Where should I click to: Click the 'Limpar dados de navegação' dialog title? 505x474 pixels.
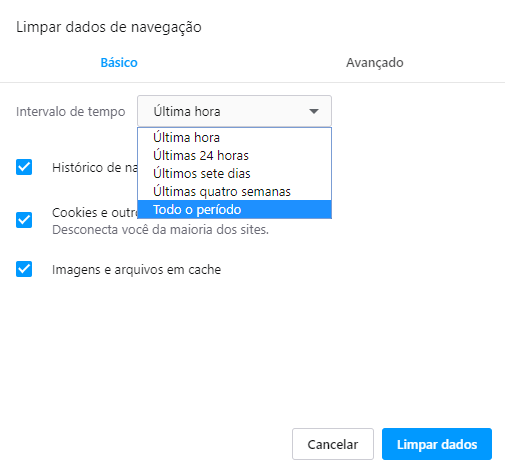tap(109, 27)
